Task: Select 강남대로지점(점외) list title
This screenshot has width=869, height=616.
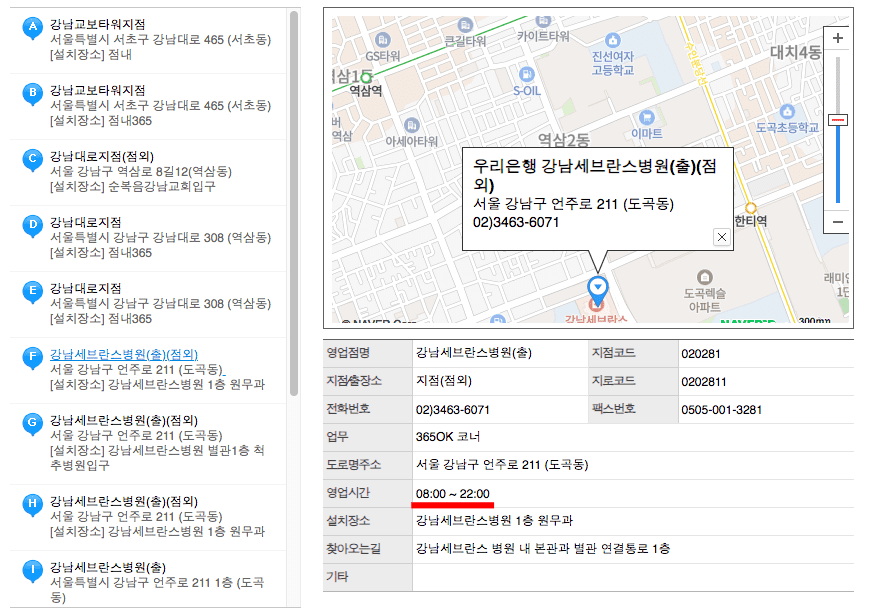Action: click(102, 156)
